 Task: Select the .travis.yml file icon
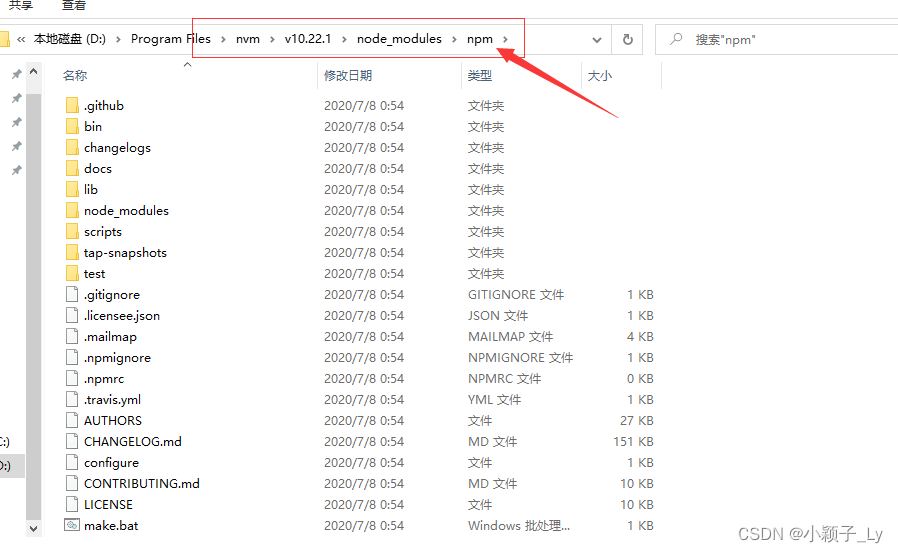click(x=72, y=400)
